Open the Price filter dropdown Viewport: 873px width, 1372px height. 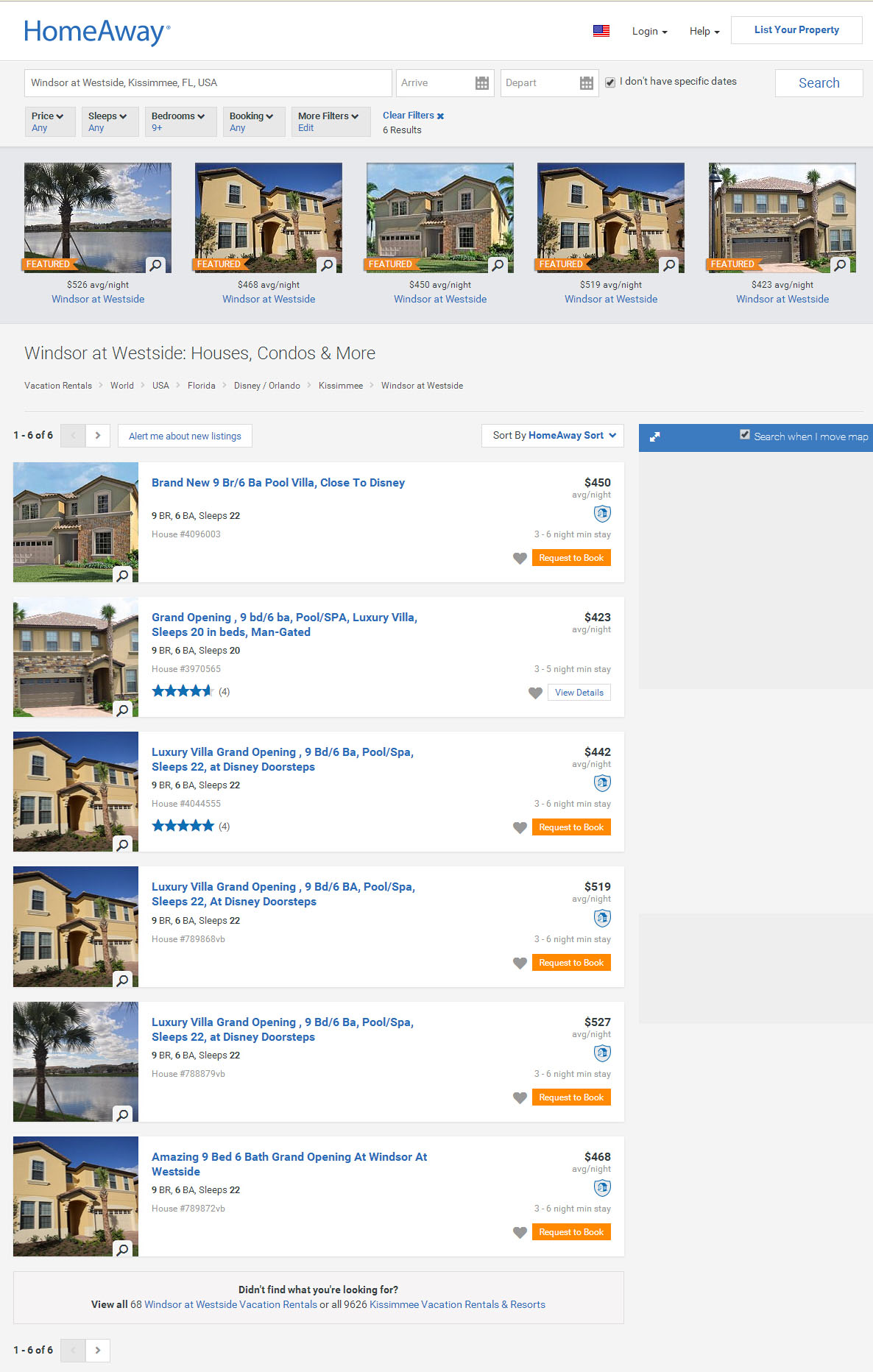click(50, 121)
